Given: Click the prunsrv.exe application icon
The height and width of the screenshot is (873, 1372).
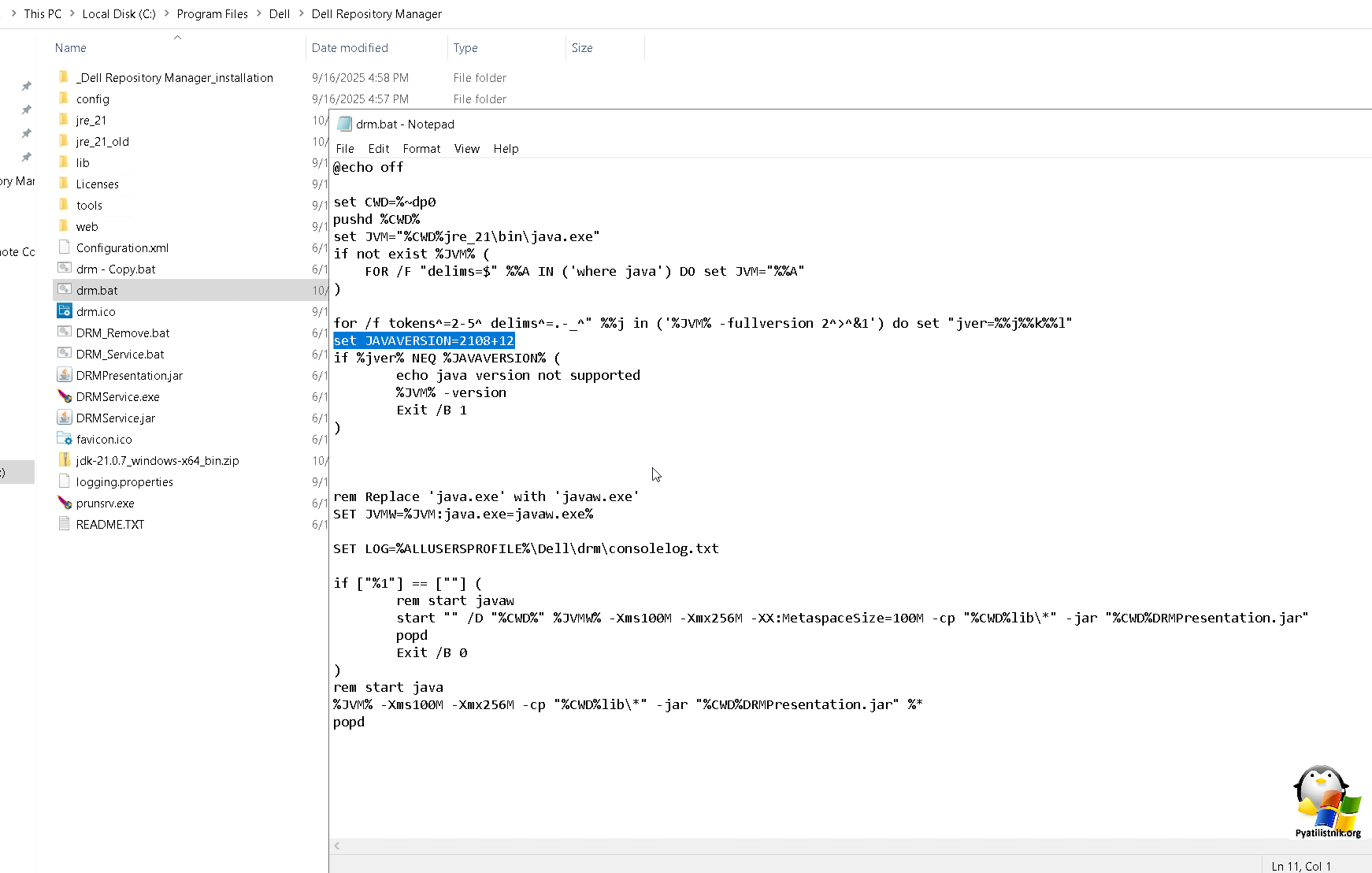Looking at the screenshot, I should 65,503.
